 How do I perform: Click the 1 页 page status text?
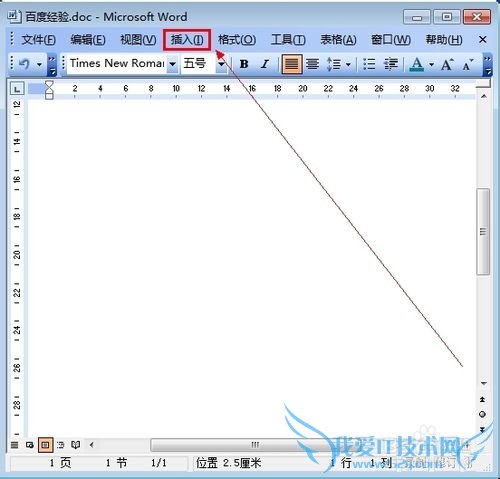point(60,463)
